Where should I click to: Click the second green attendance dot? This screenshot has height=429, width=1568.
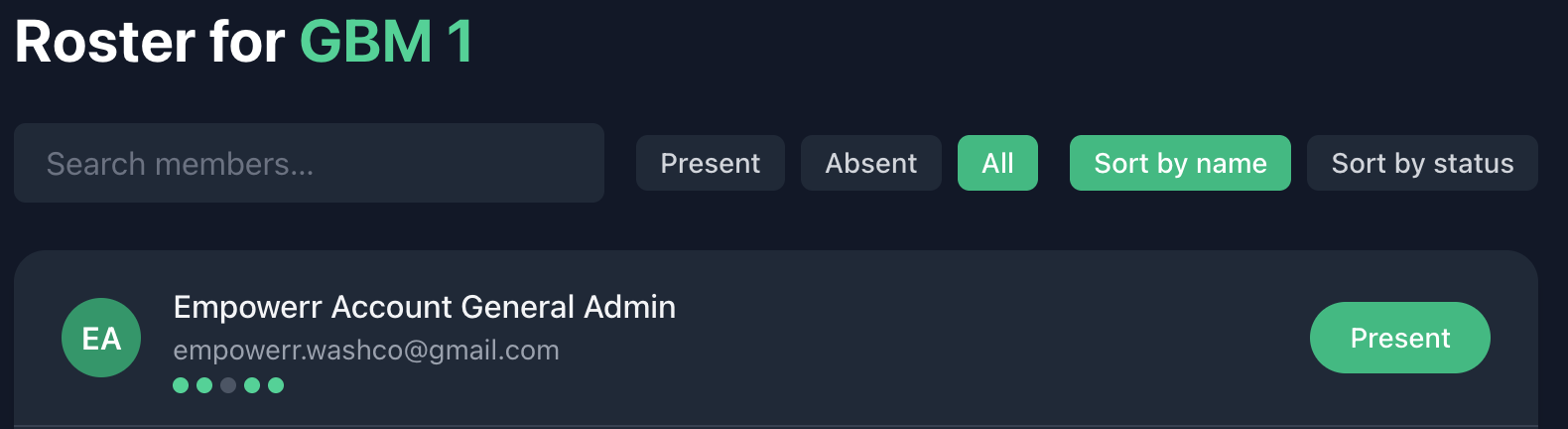[x=204, y=385]
